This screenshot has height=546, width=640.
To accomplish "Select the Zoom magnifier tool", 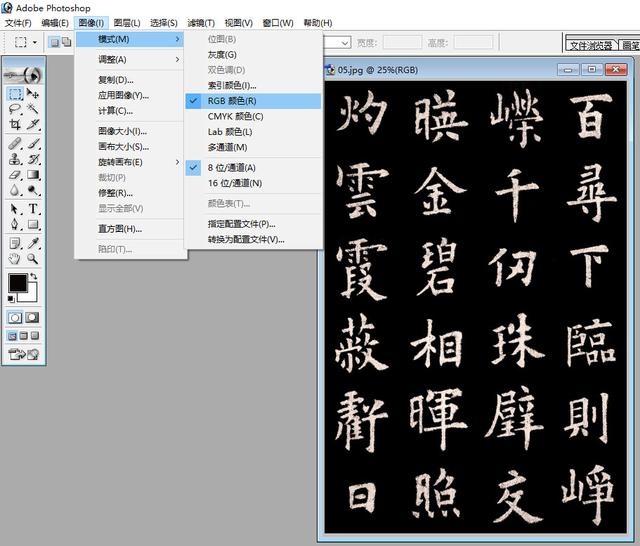I will click(33, 259).
